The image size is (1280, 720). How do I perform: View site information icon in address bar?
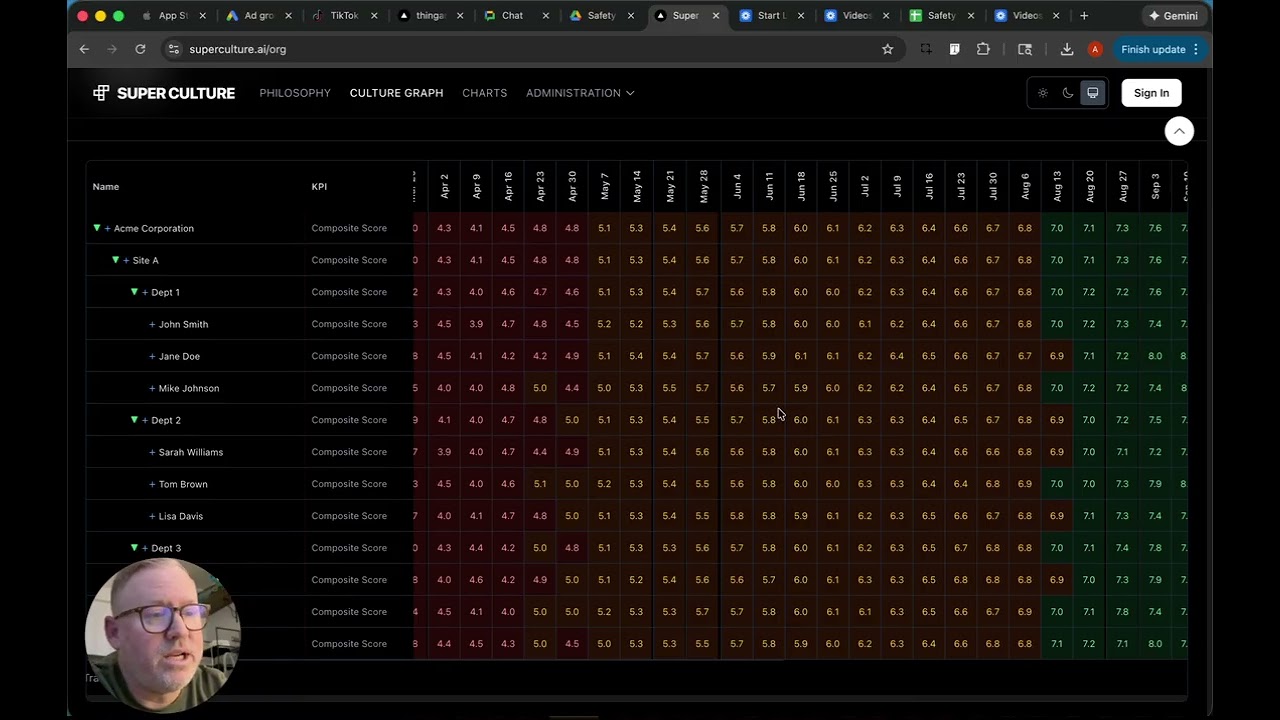(174, 49)
